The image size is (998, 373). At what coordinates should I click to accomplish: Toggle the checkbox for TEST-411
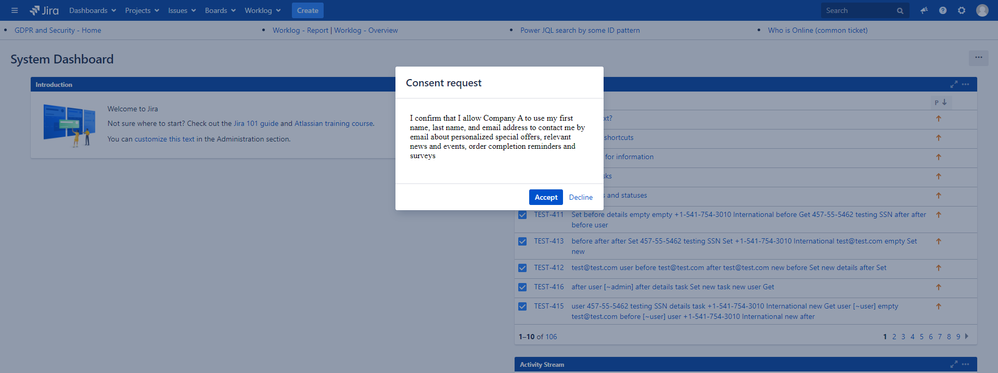(x=523, y=215)
